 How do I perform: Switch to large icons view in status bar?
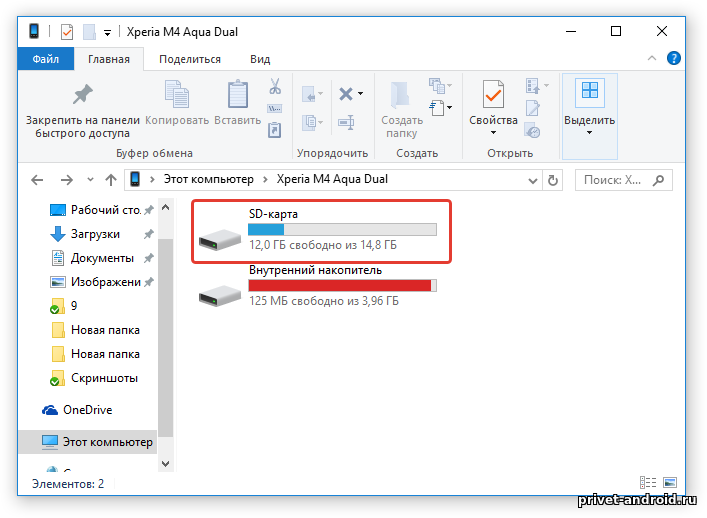668,483
